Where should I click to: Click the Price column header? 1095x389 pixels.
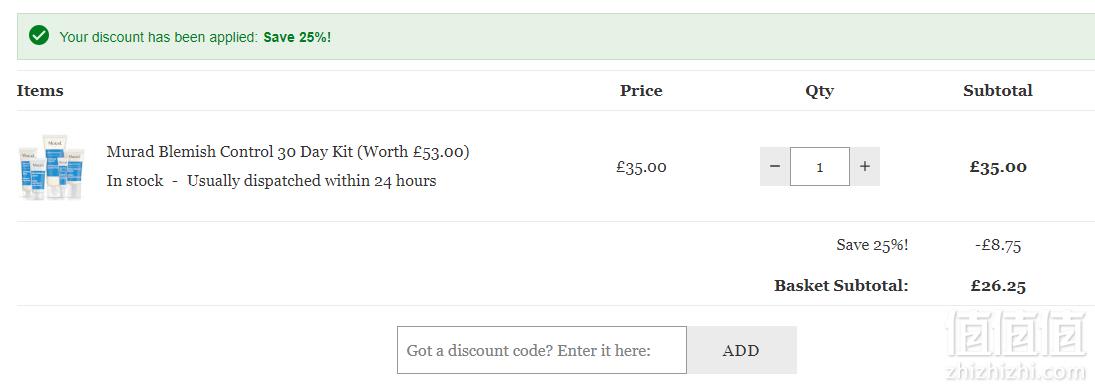(x=641, y=91)
